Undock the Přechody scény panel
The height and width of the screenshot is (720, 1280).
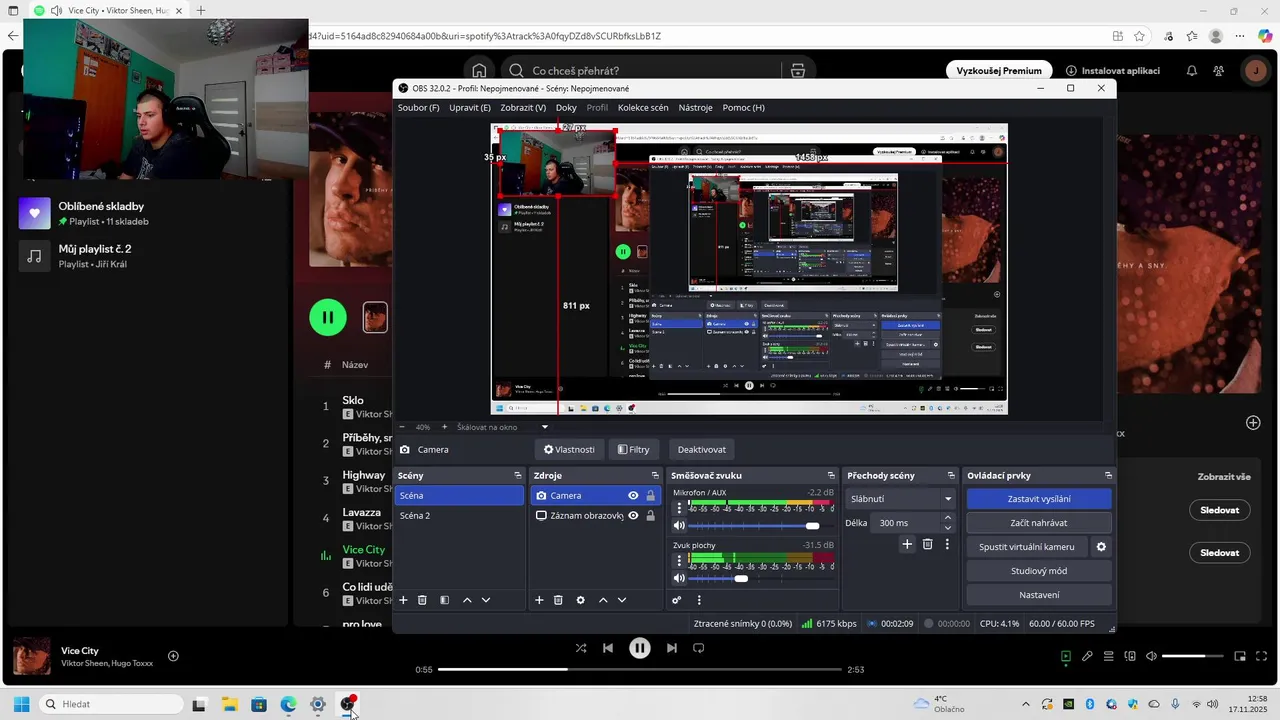click(x=950, y=476)
